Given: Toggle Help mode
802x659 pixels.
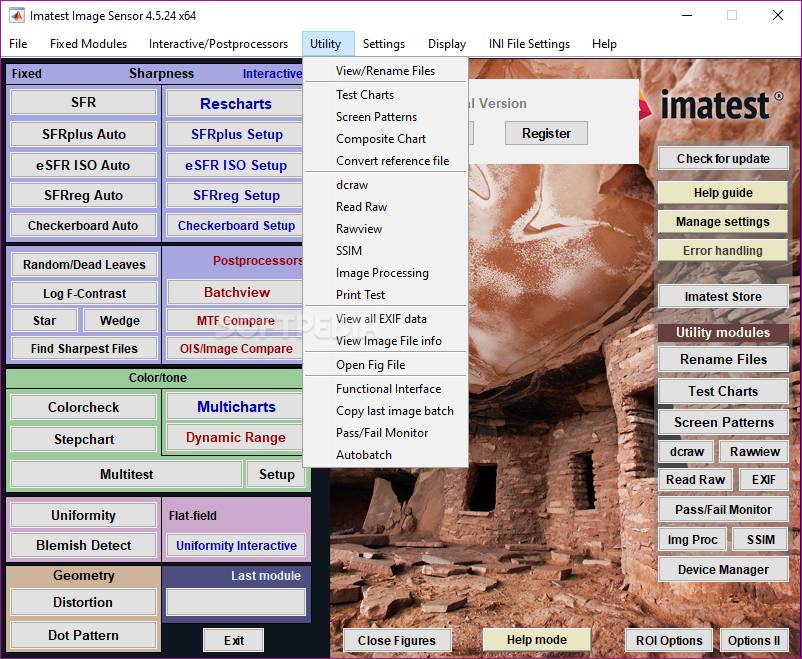Looking at the screenshot, I should (x=537, y=640).
